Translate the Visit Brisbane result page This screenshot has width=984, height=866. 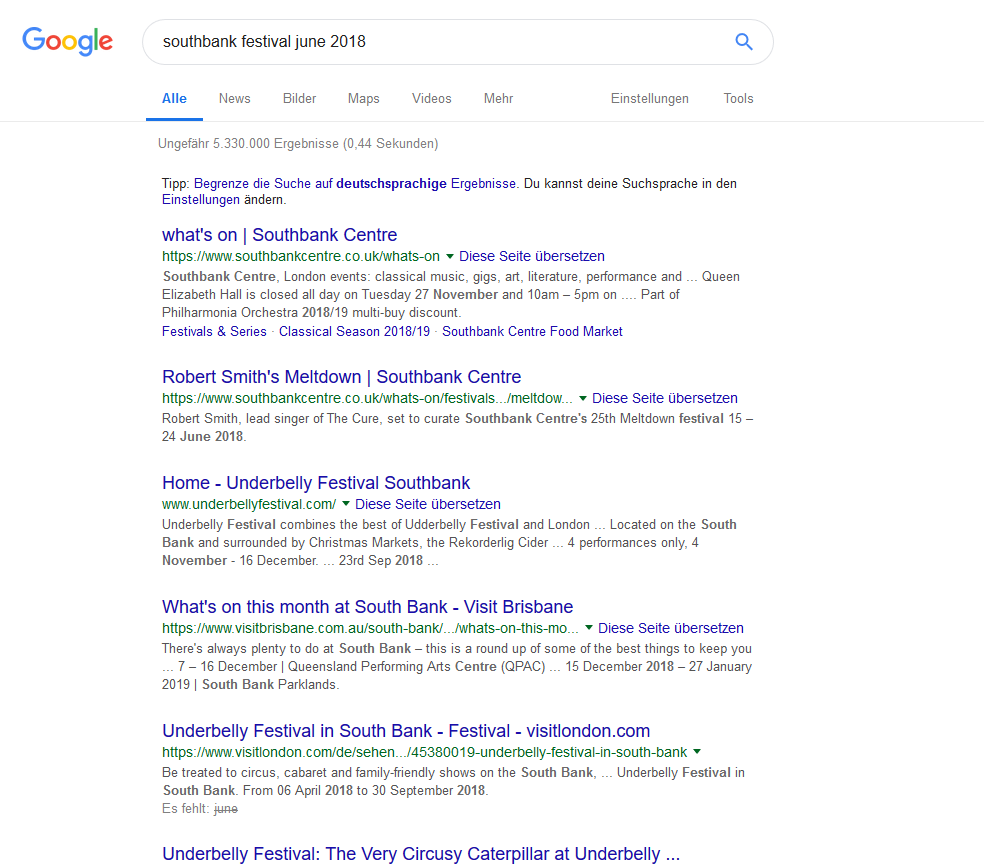671,628
